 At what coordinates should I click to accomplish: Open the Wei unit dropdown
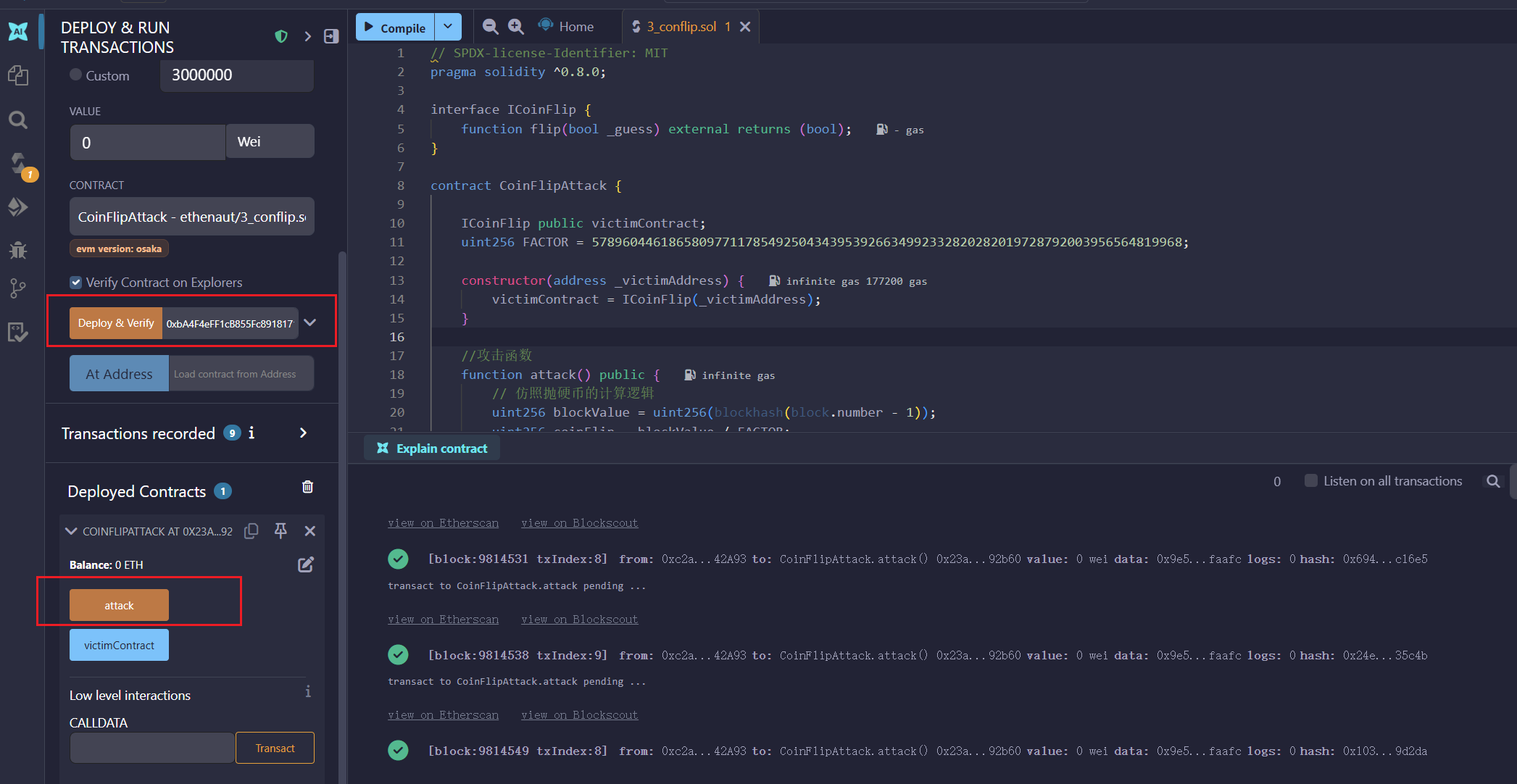[x=270, y=141]
